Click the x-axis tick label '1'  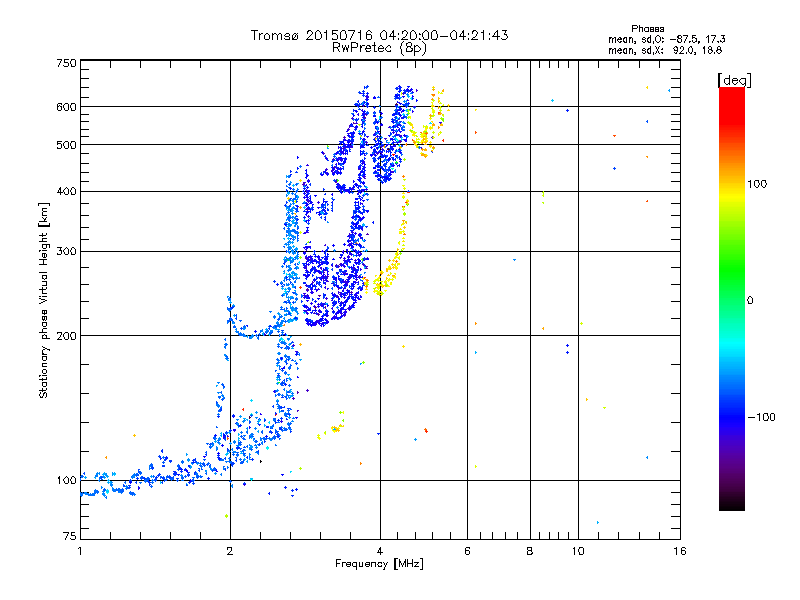80,551
